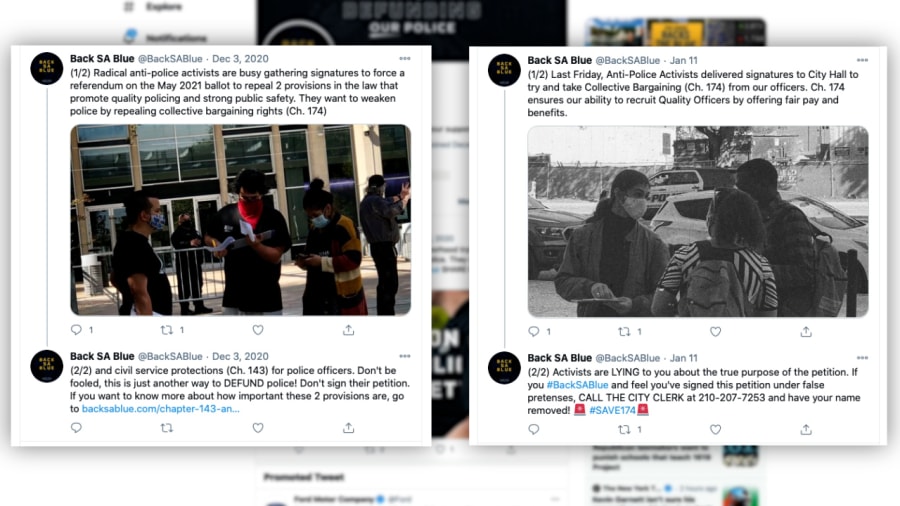
Task: Open more options on Jan 11 (2/2) tweet
Action: tap(862, 358)
